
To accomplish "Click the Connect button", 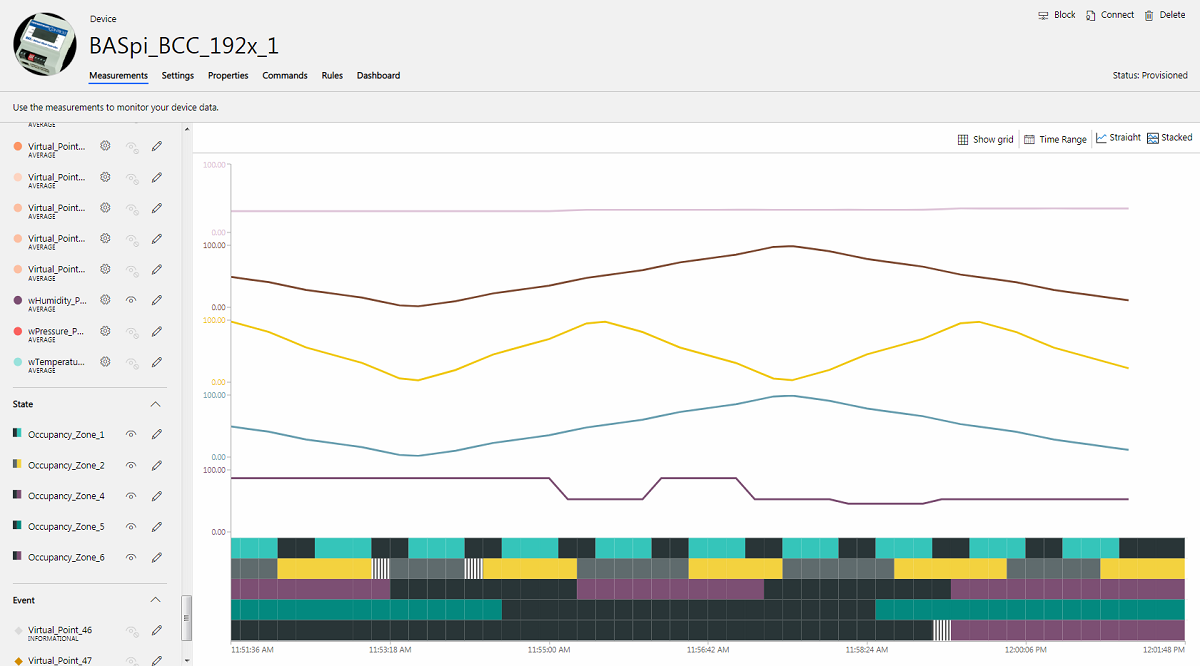I will coord(1110,15).
